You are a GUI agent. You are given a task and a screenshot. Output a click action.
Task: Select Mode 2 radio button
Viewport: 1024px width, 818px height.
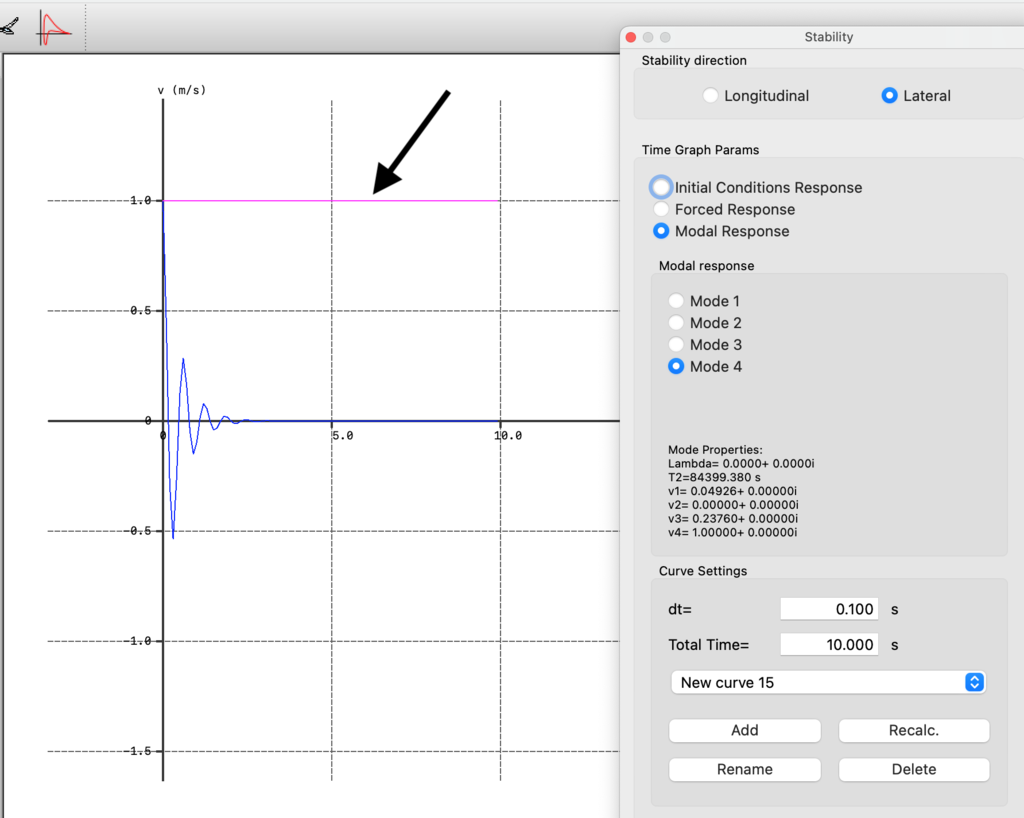click(677, 323)
